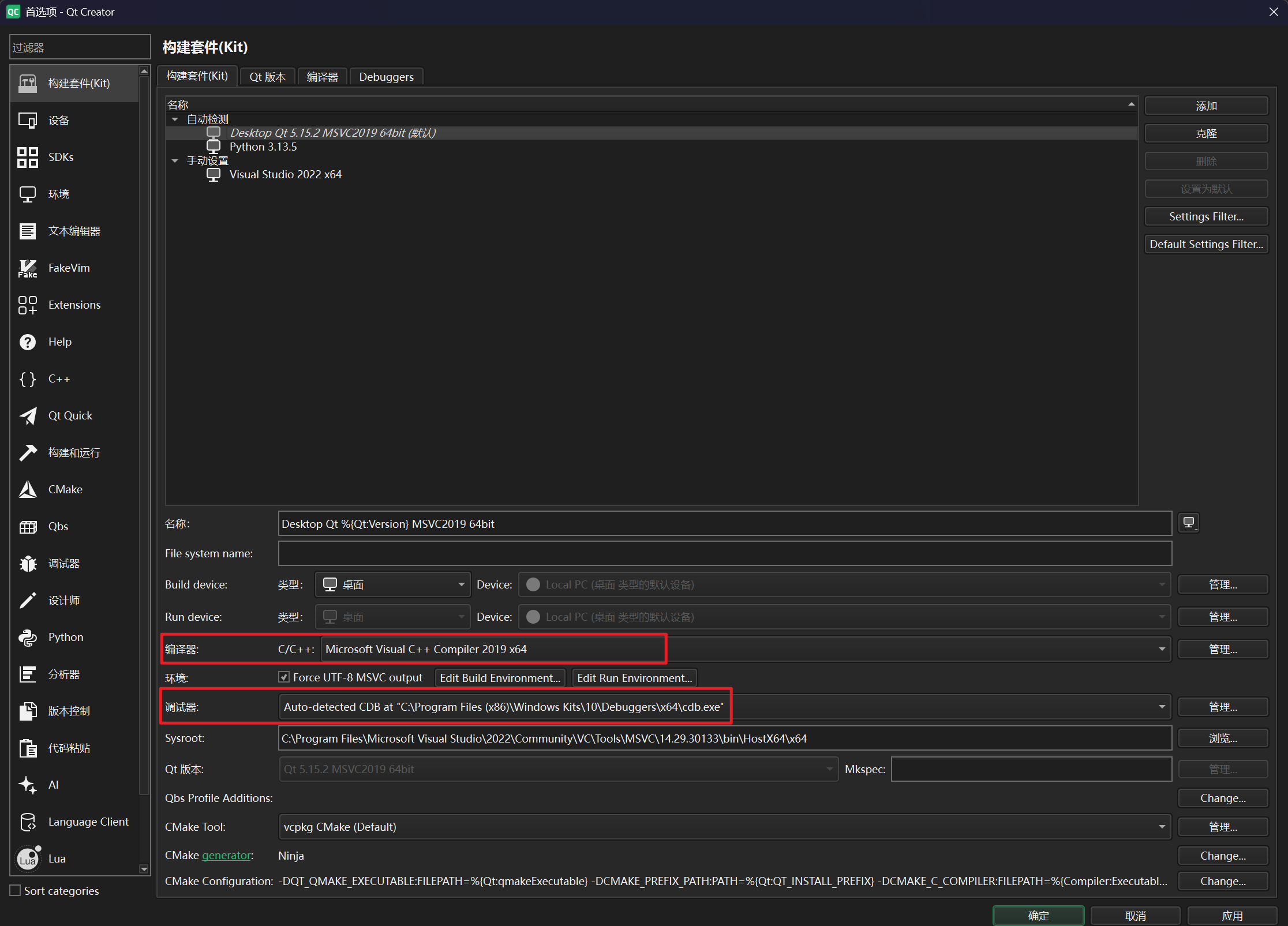Open the C/C++ compiler dropdown

[x=1161, y=649]
